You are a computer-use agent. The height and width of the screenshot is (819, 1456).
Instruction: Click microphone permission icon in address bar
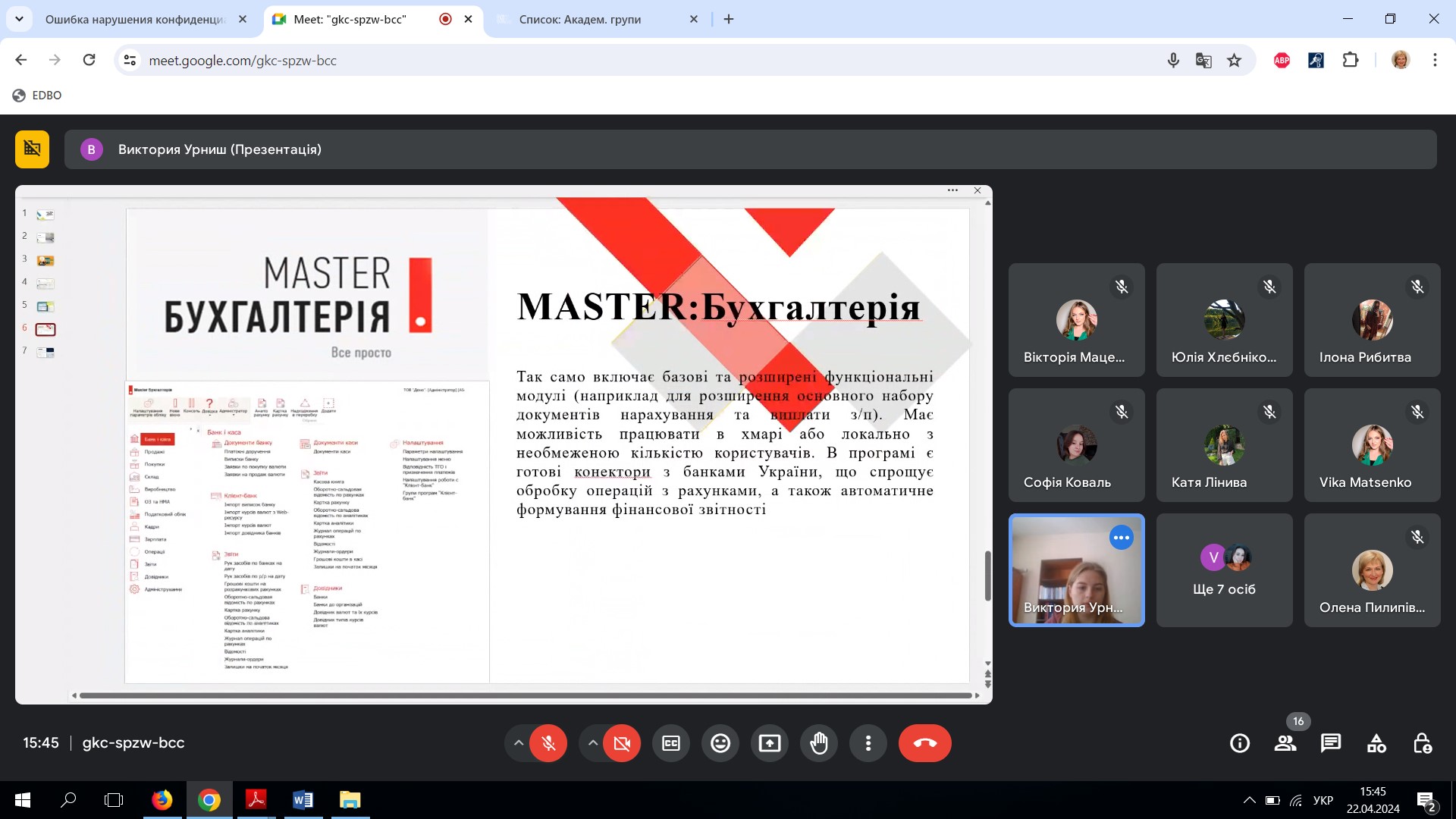pyautogui.click(x=1173, y=60)
